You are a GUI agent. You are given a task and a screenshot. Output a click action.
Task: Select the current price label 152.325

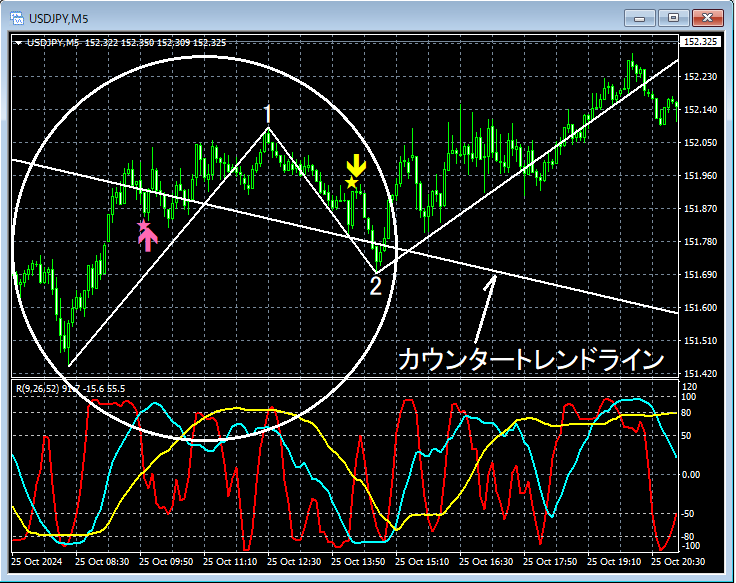point(700,42)
